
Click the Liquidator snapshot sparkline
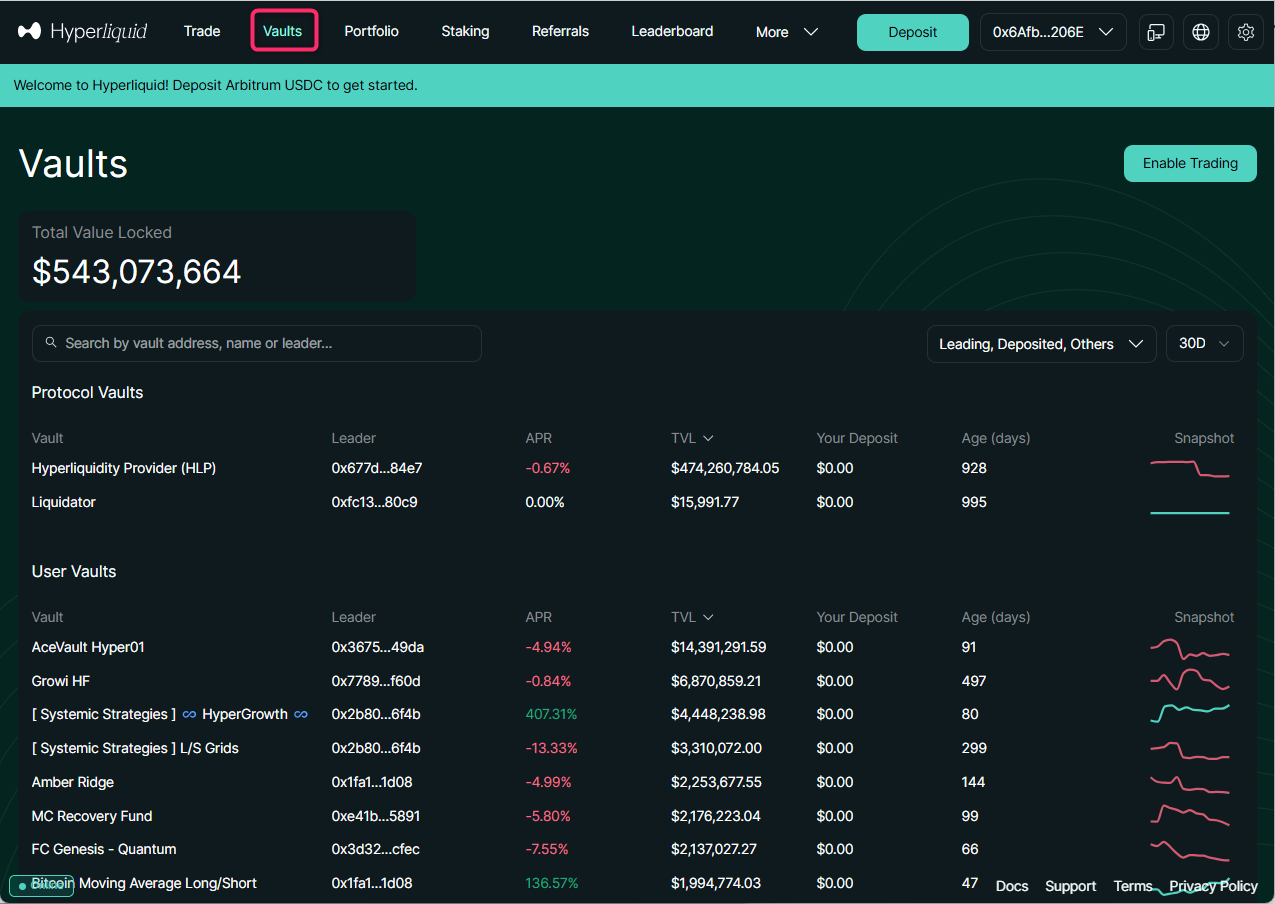pos(1189,512)
